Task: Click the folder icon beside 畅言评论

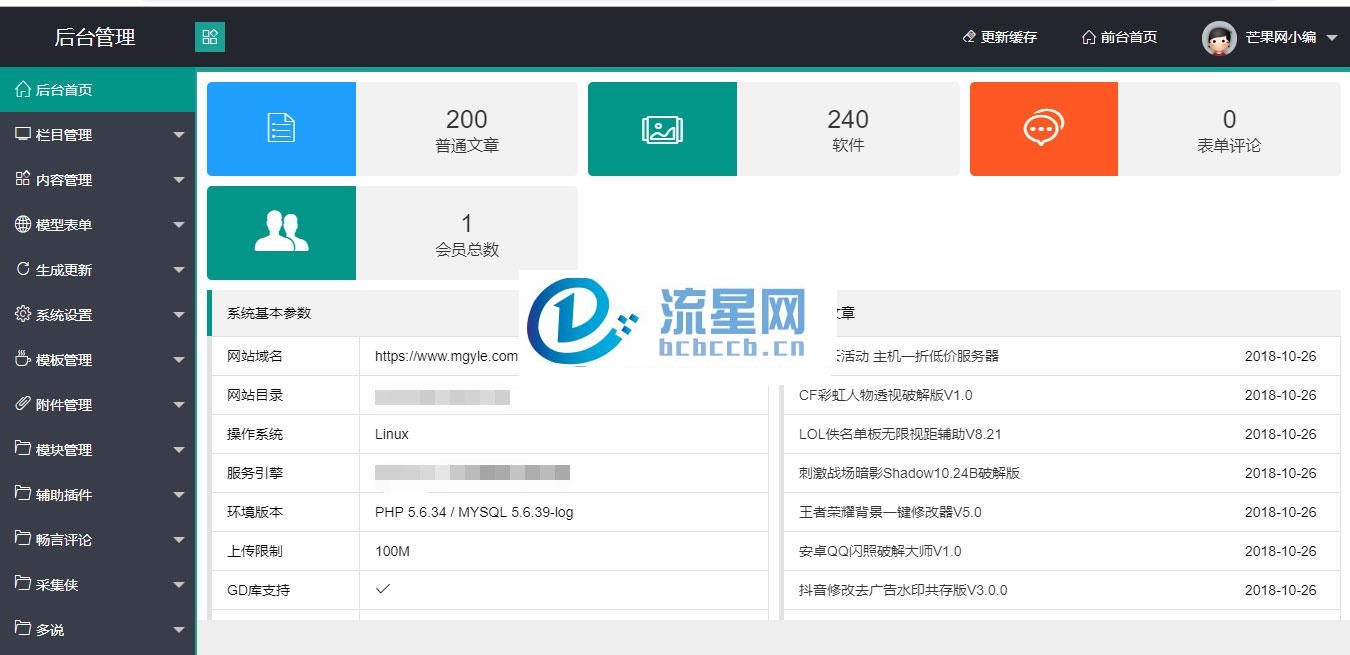Action: coord(23,539)
